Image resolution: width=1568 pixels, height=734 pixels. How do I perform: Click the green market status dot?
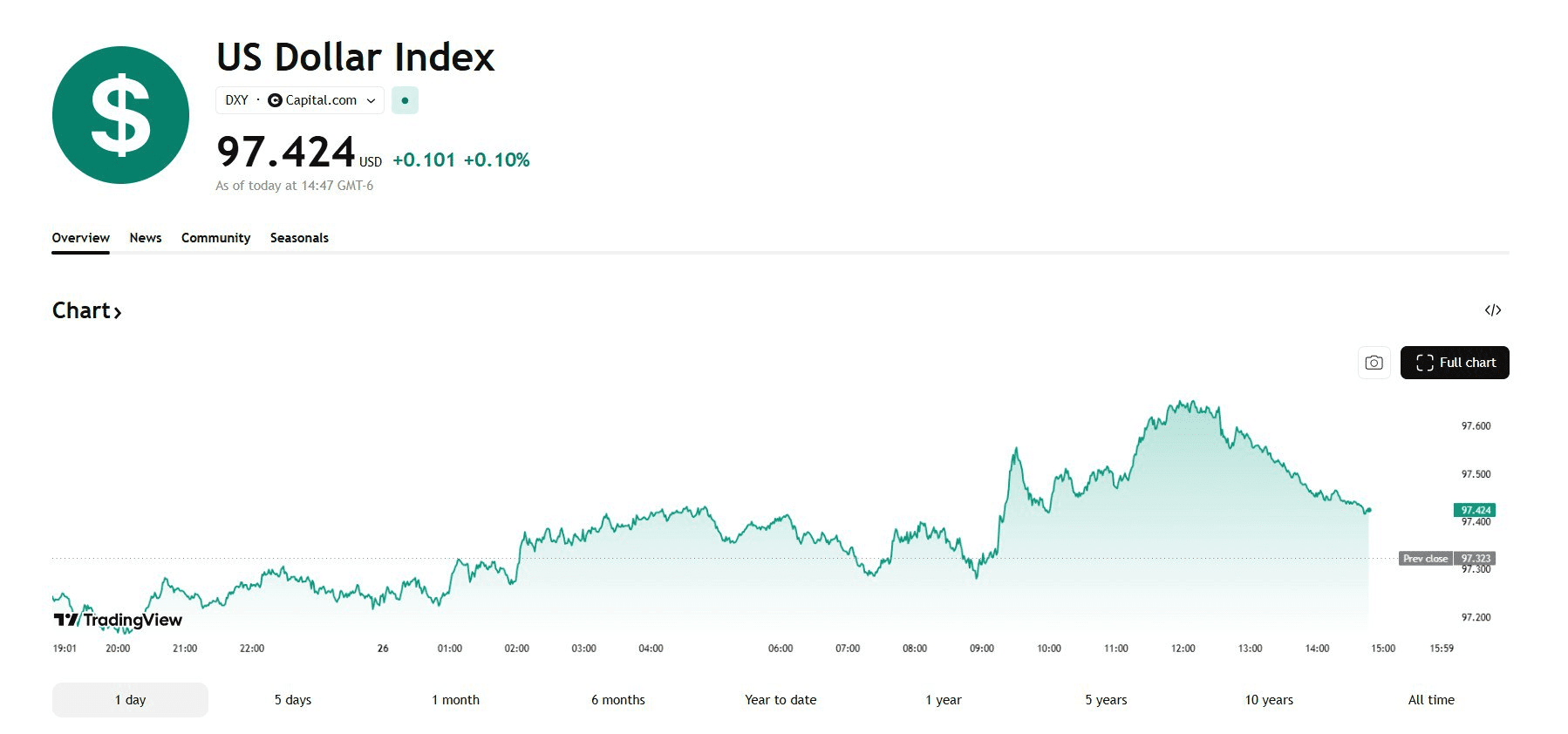[x=405, y=100]
